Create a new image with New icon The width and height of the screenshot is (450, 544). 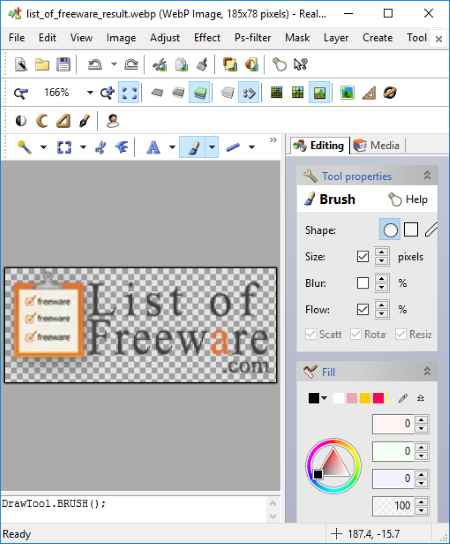pos(21,65)
